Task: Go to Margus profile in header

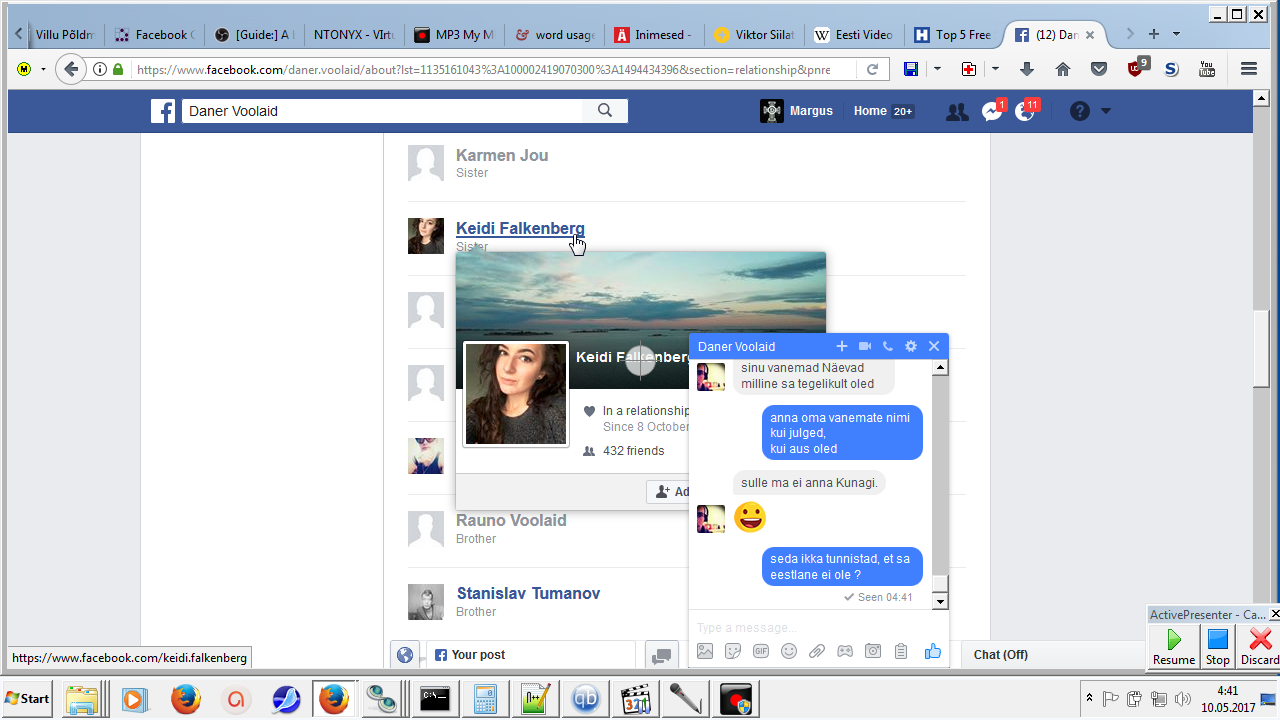Action: (x=796, y=111)
